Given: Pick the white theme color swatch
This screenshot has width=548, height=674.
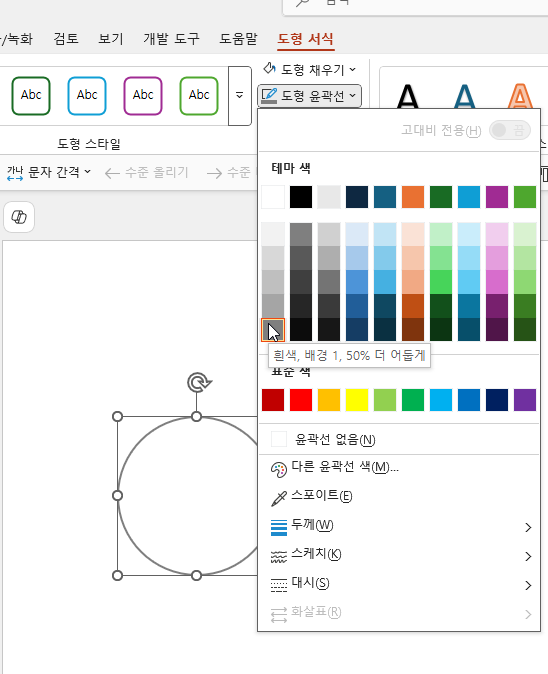Looking at the screenshot, I should 273,197.
